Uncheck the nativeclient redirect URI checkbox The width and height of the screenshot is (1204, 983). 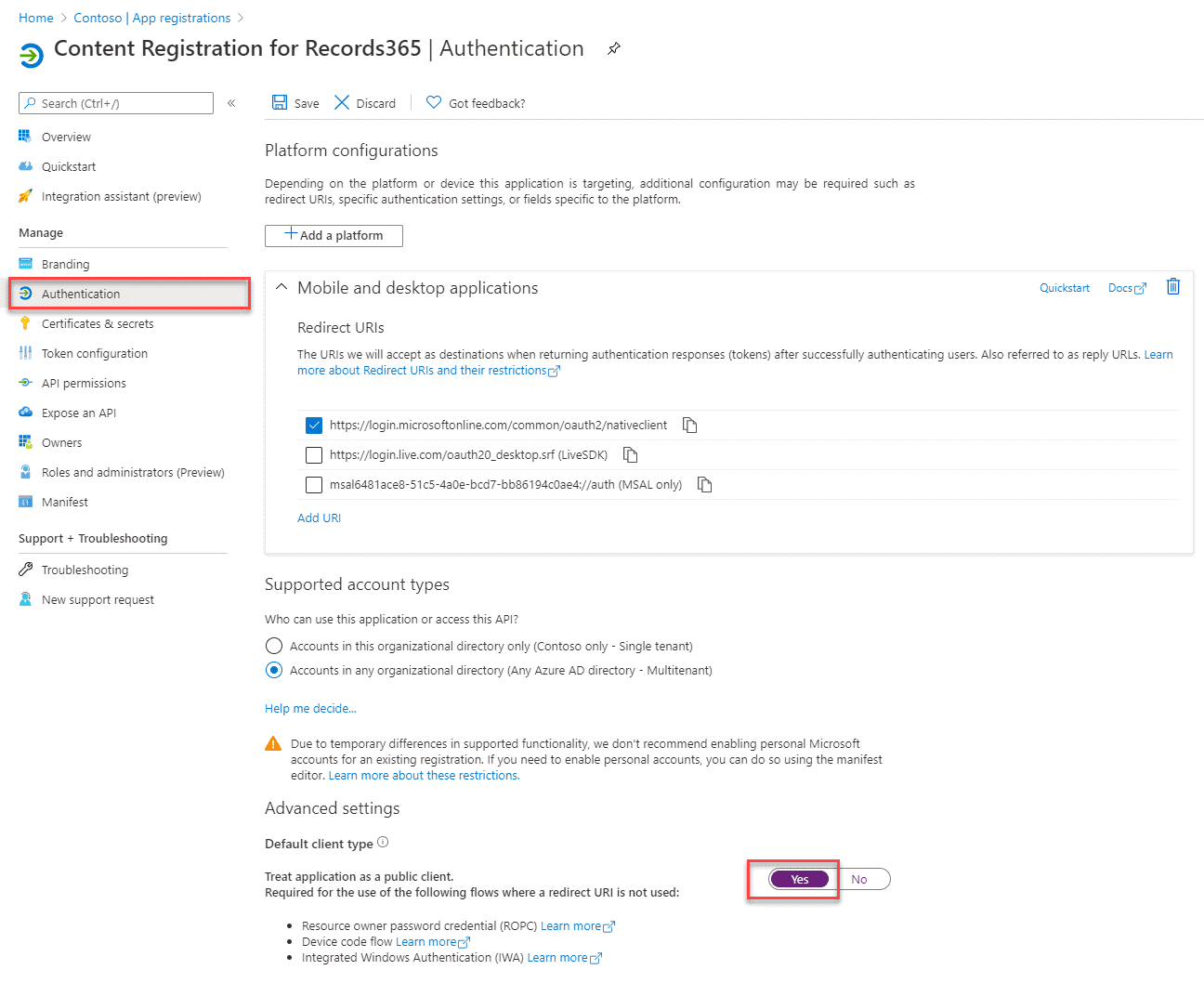(x=314, y=426)
